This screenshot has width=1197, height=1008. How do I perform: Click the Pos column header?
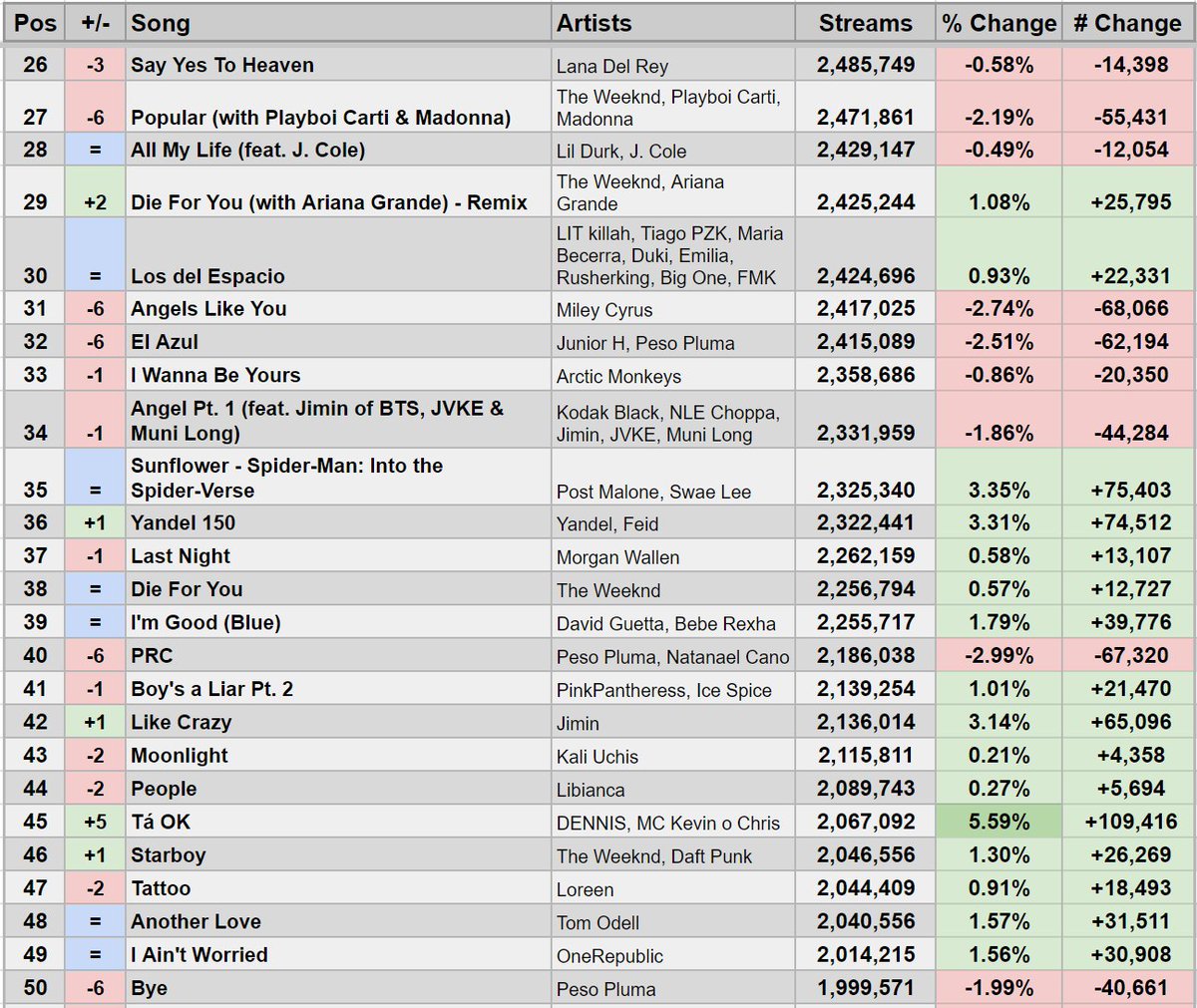pos(35,23)
